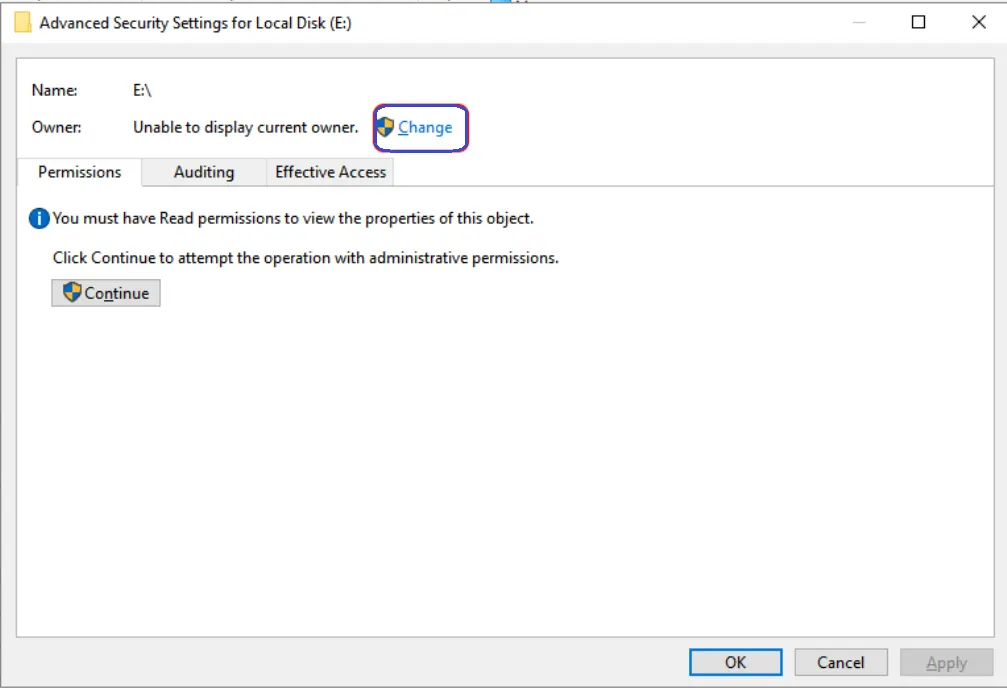Click the shield icon on the Continue button
This screenshot has height=688, width=1007.
[72, 292]
